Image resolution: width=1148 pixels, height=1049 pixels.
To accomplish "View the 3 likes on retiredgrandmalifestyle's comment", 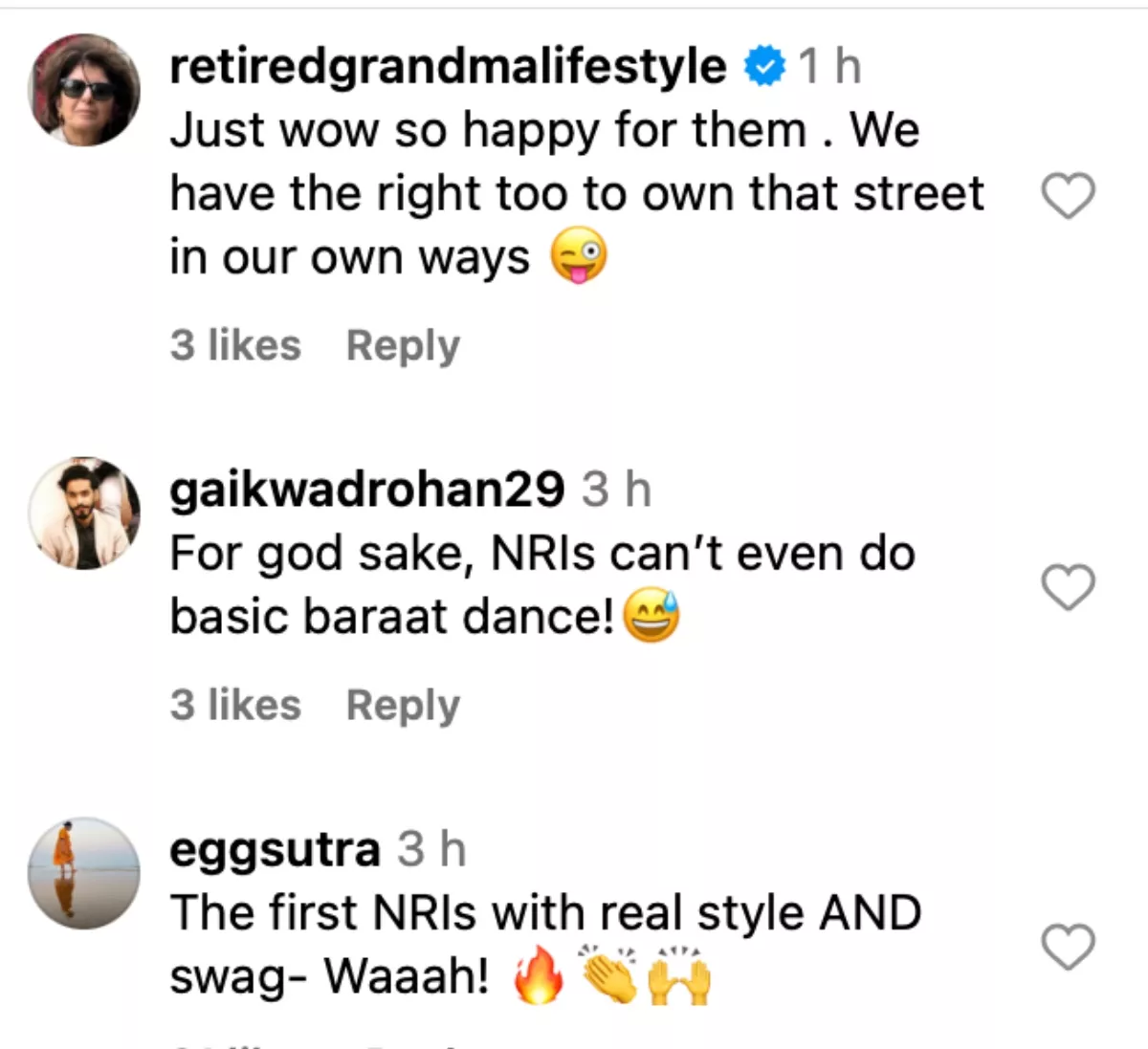I will [x=235, y=345].
